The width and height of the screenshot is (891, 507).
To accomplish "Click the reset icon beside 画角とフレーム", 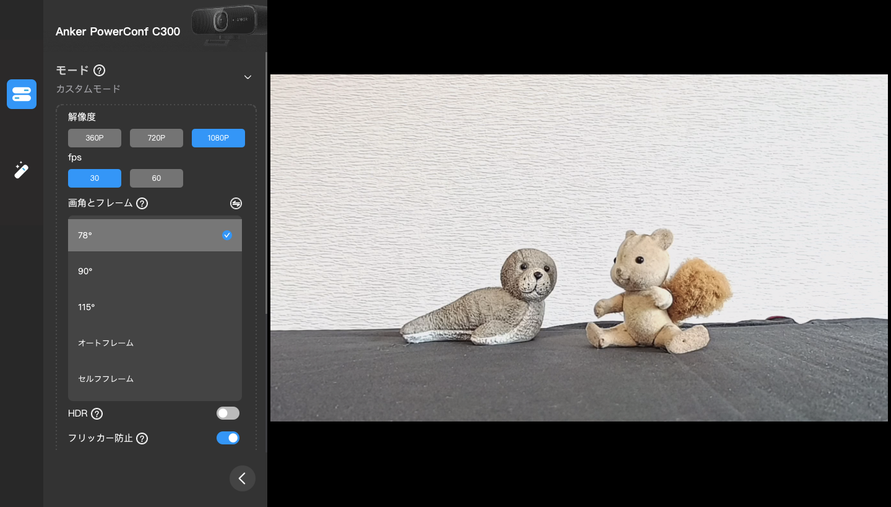I will tap(236, 203).
